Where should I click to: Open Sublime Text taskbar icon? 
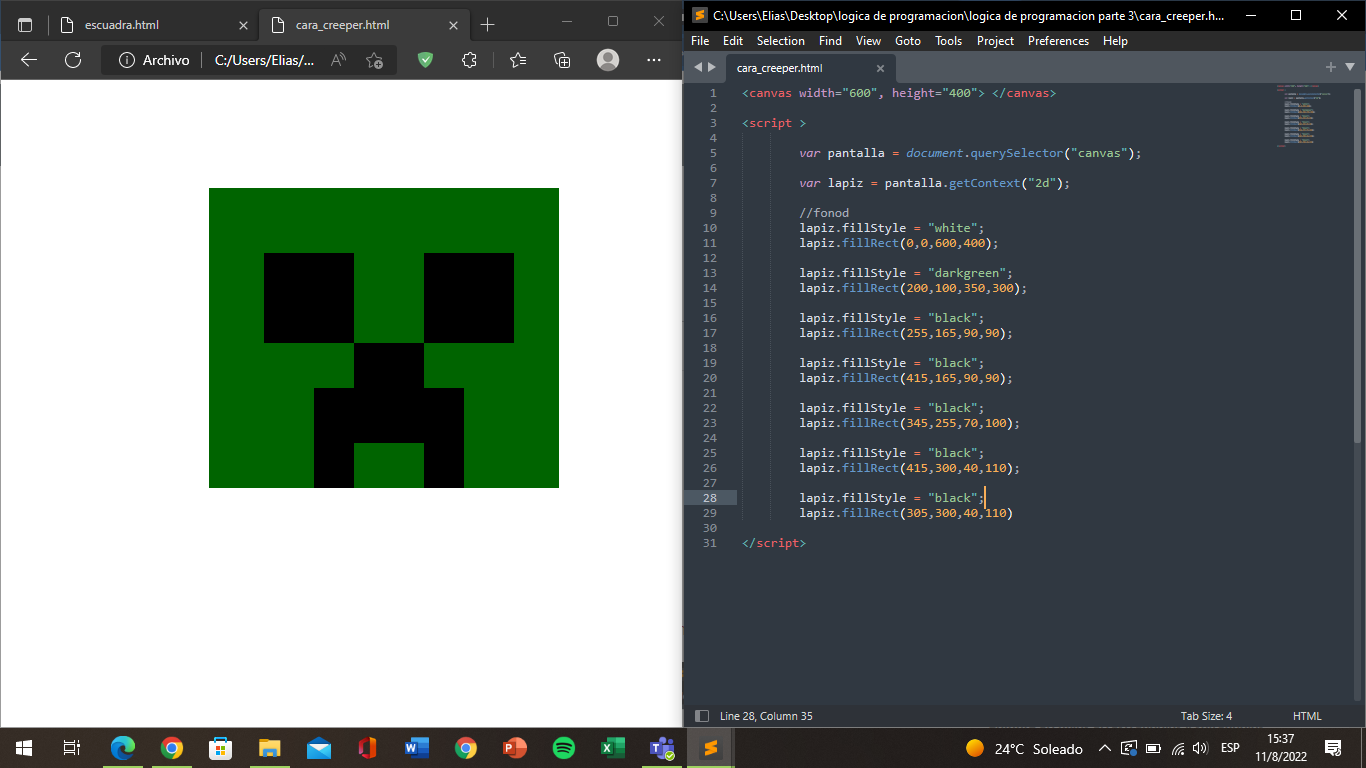point(710,748)
